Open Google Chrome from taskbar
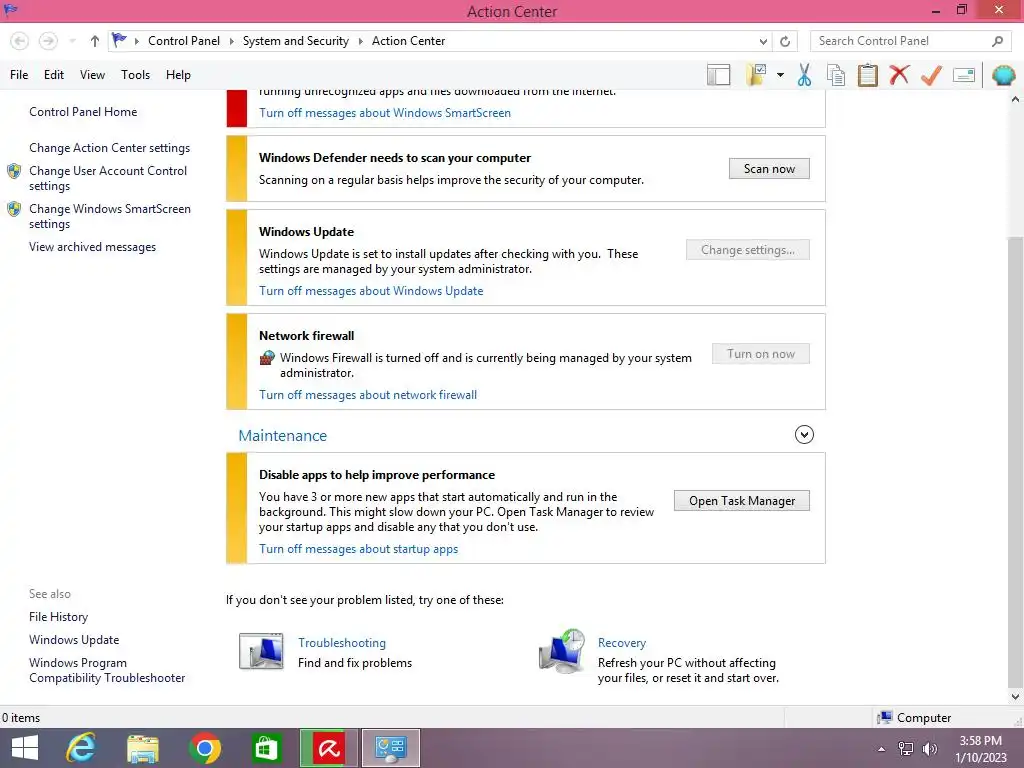Viewport: 1024px width, 768px height. [x=205, y=748]
